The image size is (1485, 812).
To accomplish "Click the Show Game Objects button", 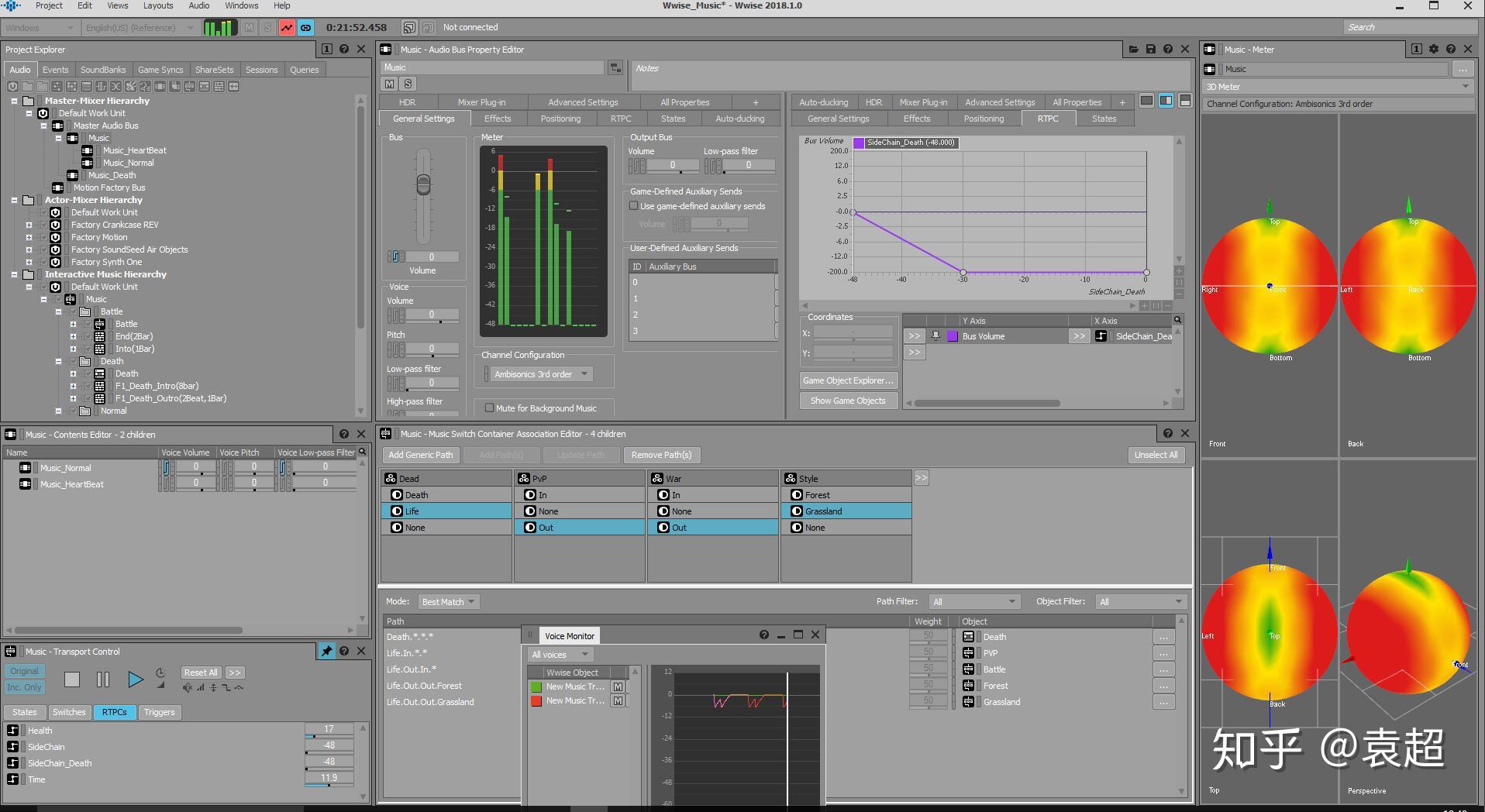I will [x=849, y=401].
